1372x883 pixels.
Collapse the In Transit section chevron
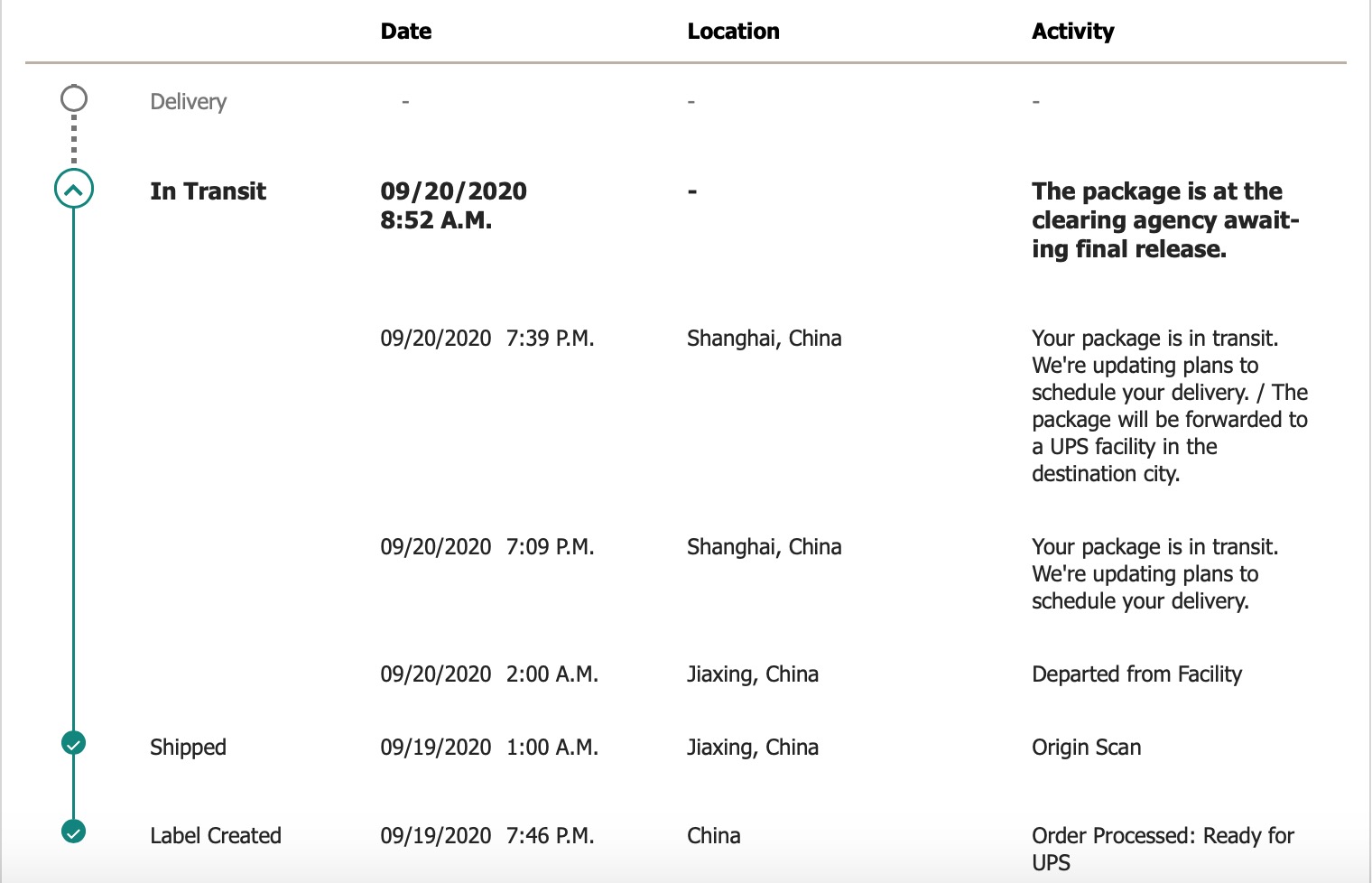[x=74, y=189]
